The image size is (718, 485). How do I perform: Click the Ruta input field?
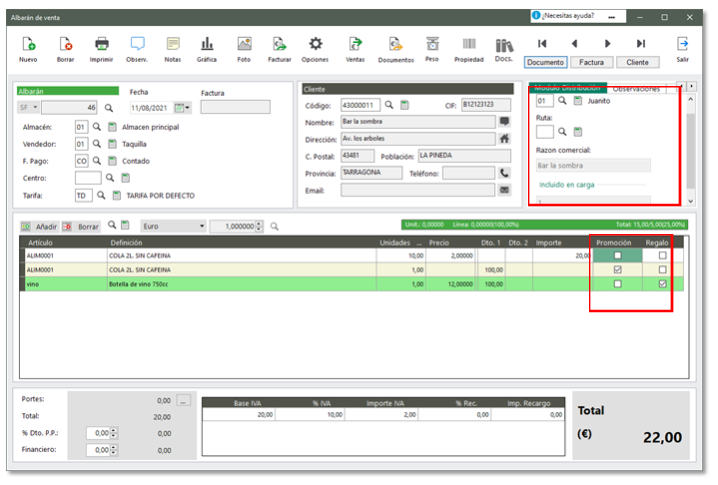[x=544, y=132]
